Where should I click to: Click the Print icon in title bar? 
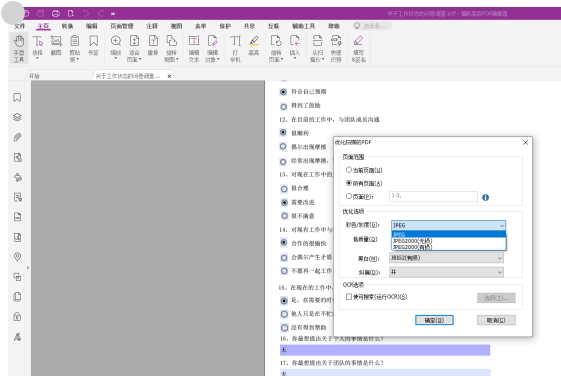coord(55,14)
